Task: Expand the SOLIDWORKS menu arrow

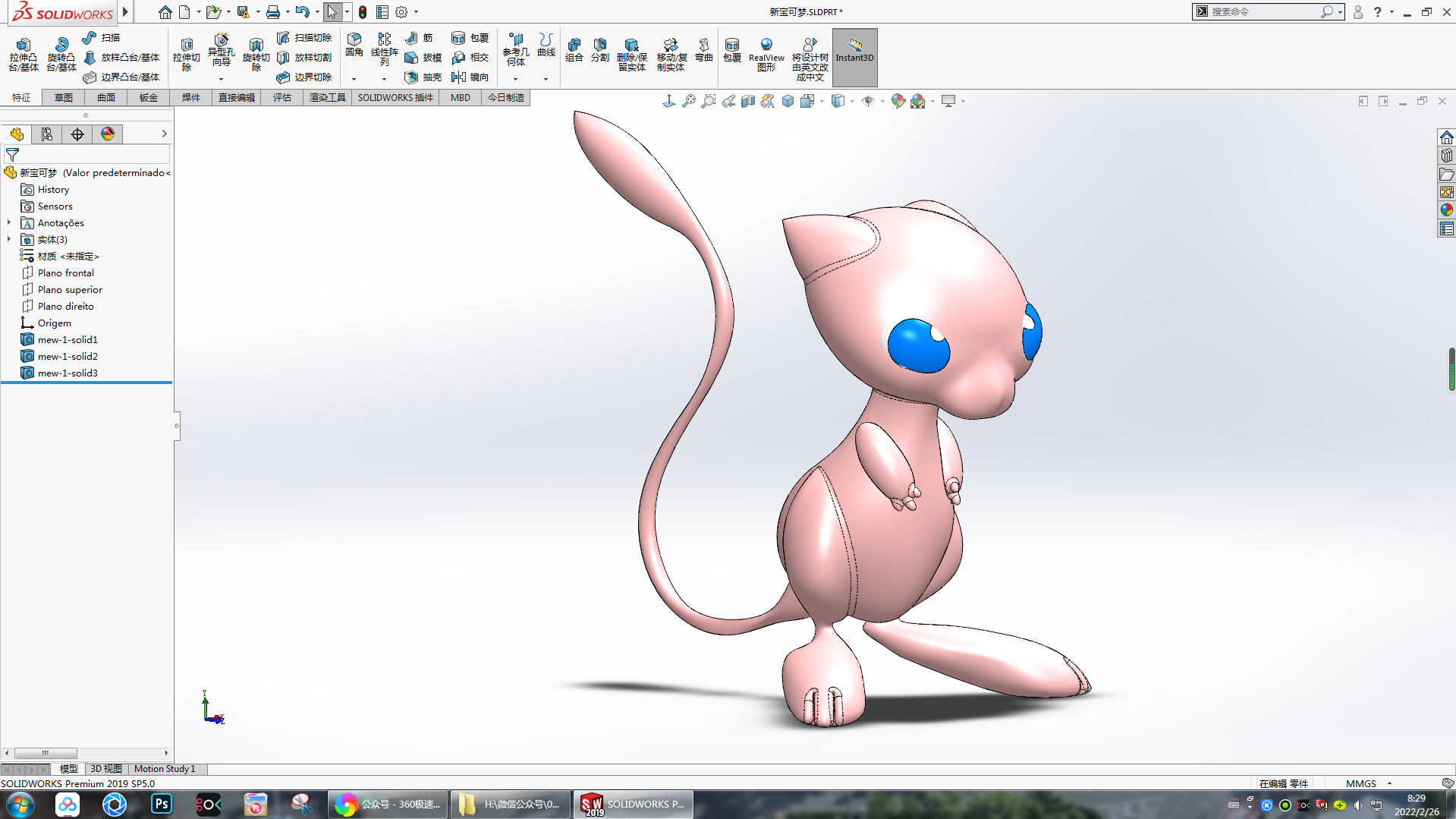Action: click(126, 12)
